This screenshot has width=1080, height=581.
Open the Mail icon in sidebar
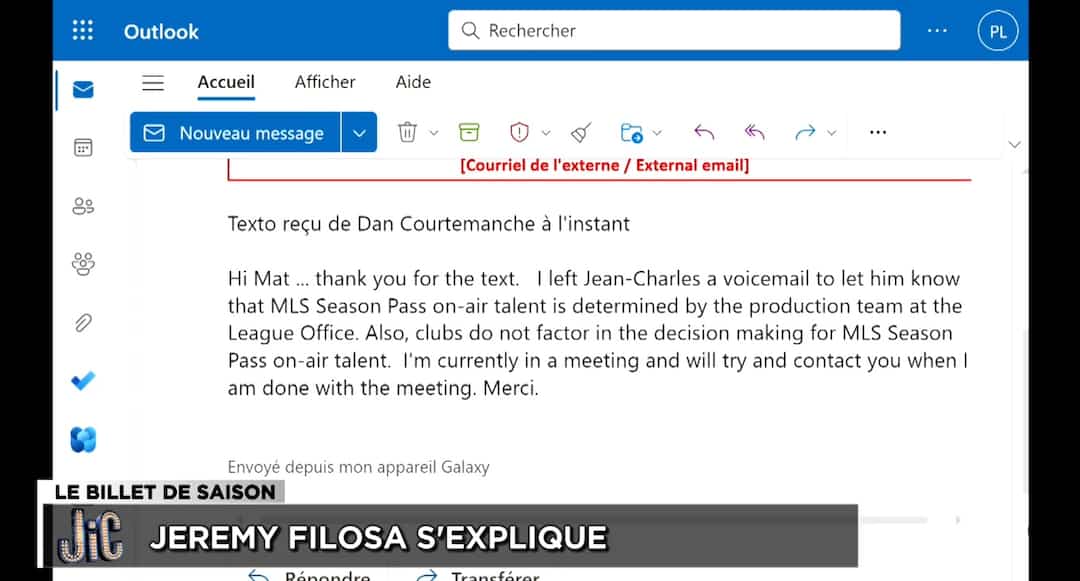click(83, 90)
